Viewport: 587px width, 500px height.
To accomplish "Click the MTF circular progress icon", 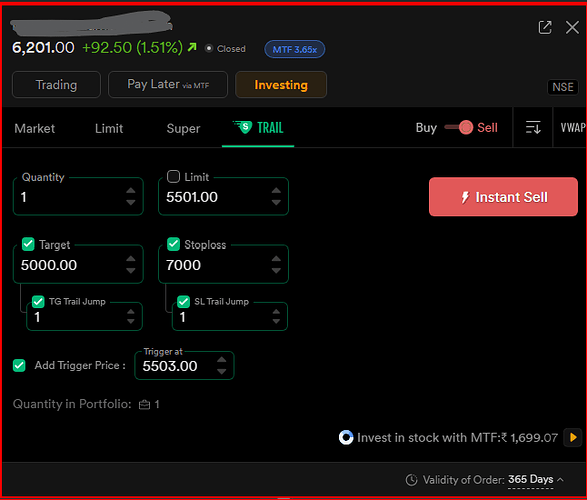I will tap(346, 437).
